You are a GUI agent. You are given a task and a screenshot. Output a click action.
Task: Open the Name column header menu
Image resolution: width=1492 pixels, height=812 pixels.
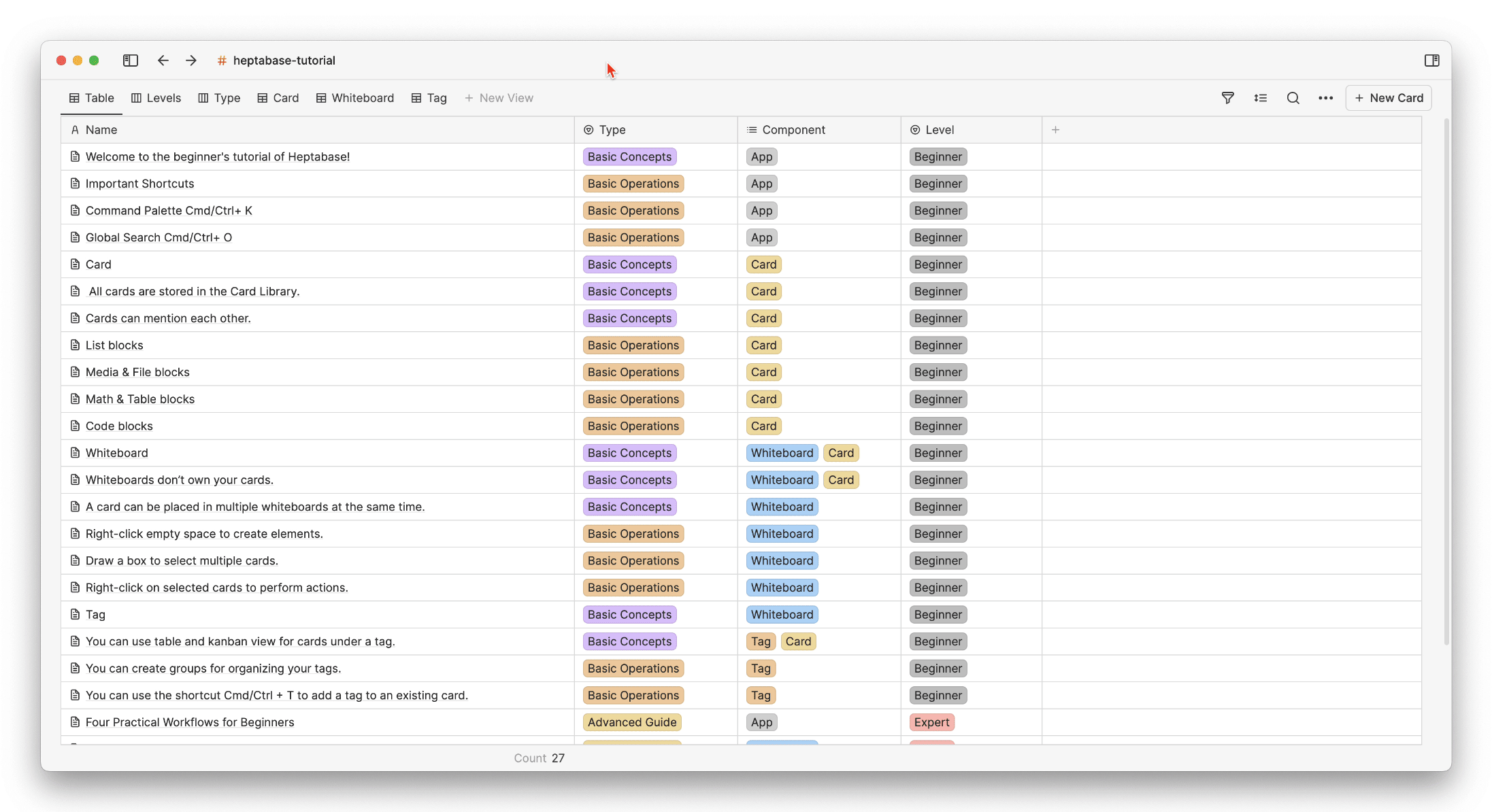[x=318, y=130]
